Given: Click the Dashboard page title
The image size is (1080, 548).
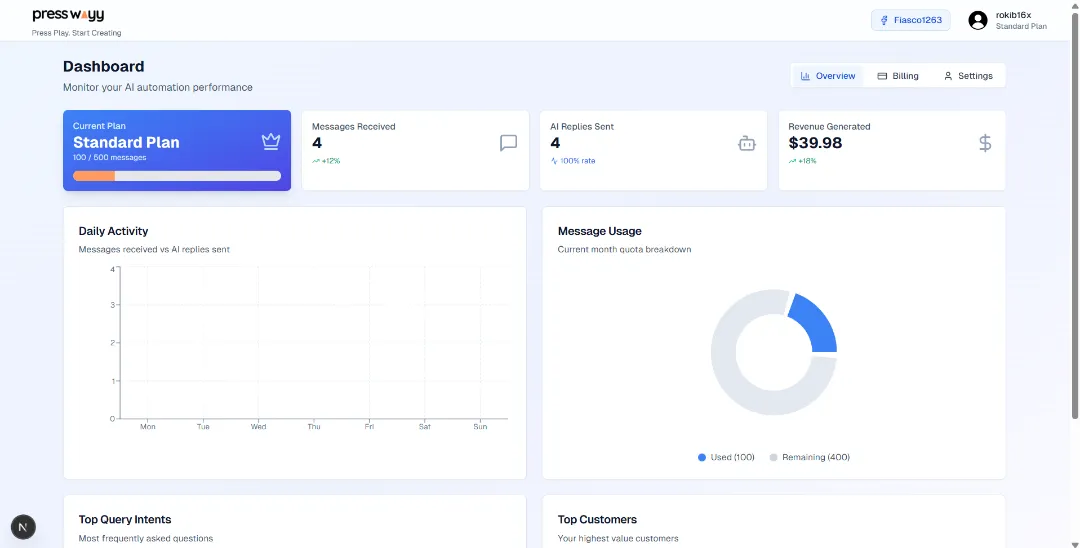Looking at the screenshot, I should 103,67.
